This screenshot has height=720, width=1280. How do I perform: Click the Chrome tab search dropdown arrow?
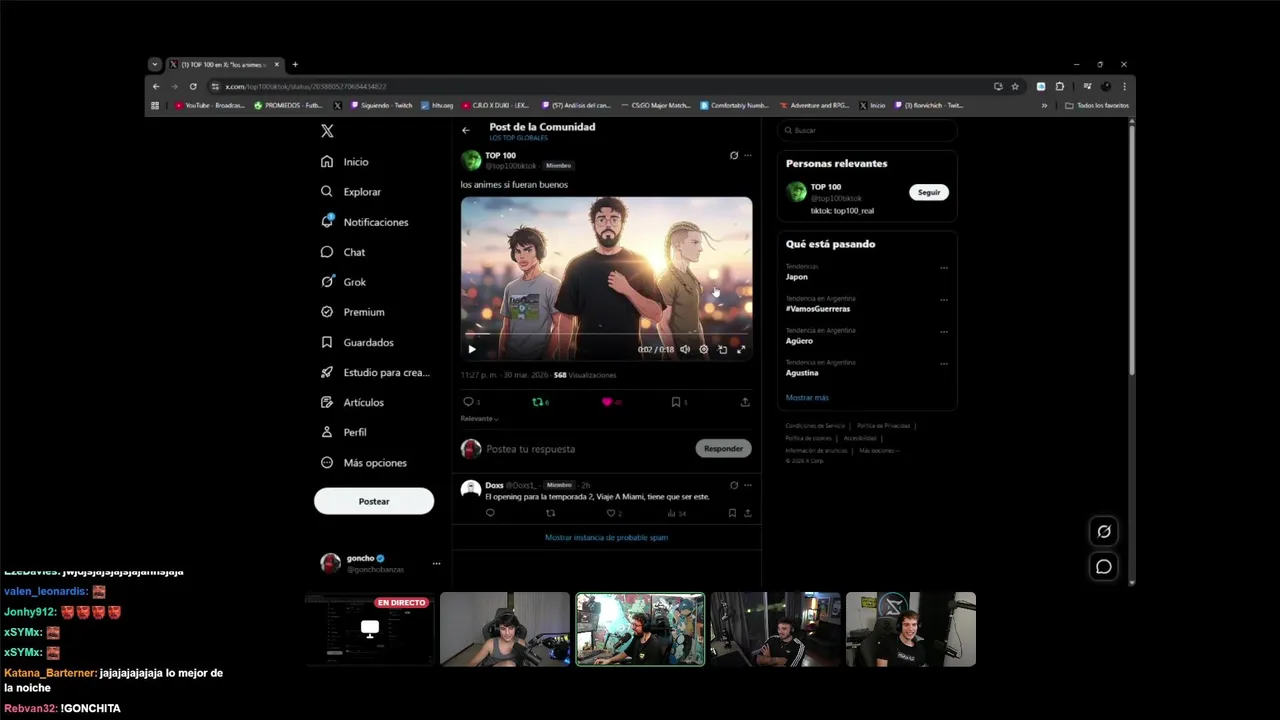[x=154, y=64]
